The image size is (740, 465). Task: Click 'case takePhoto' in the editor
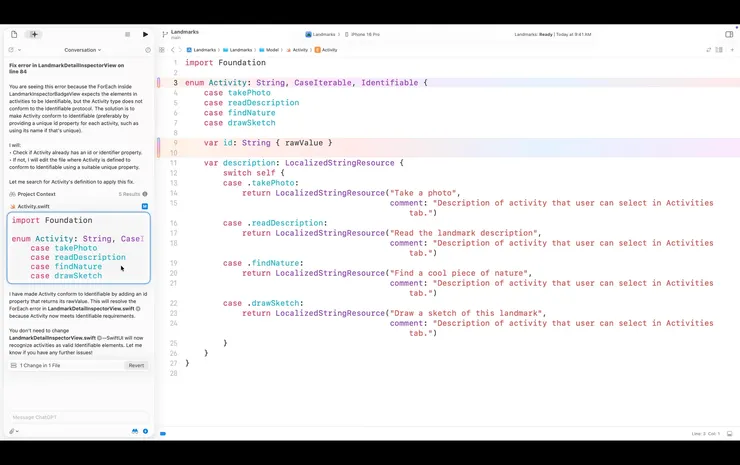point(237,93)
